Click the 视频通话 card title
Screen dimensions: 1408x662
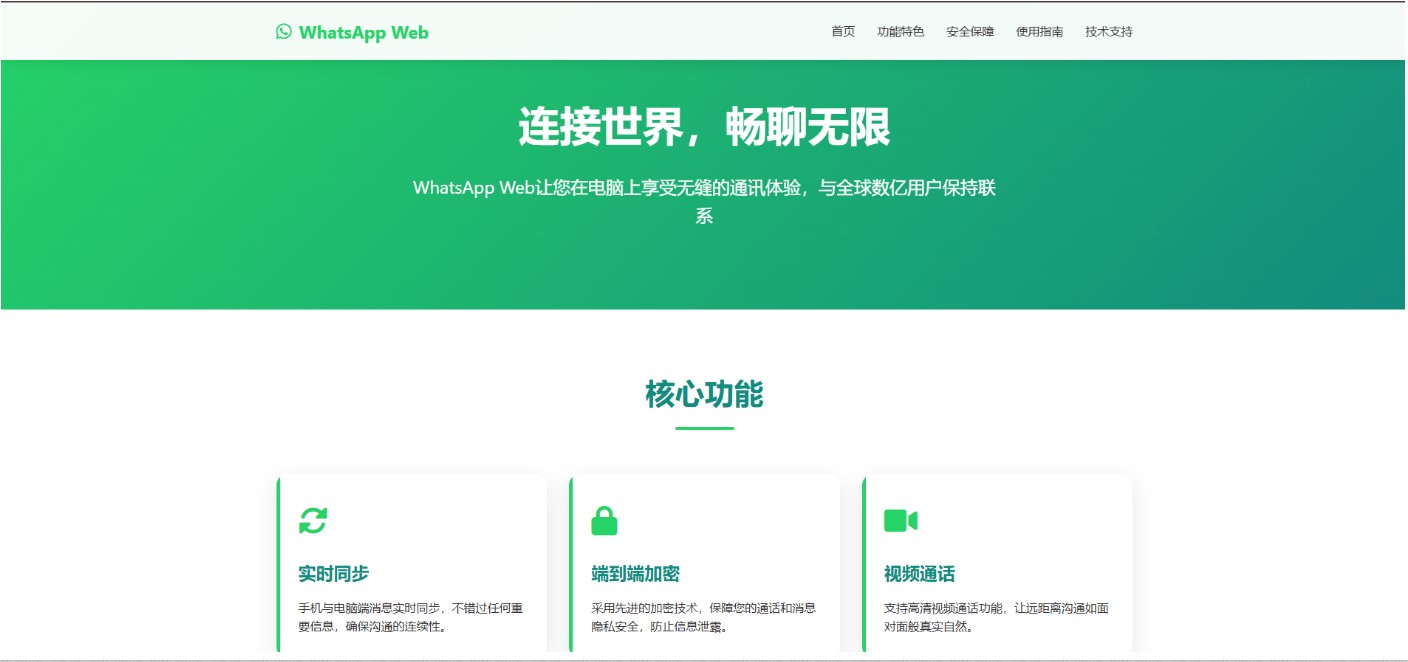pyautogui.click(x=919, y=574)
